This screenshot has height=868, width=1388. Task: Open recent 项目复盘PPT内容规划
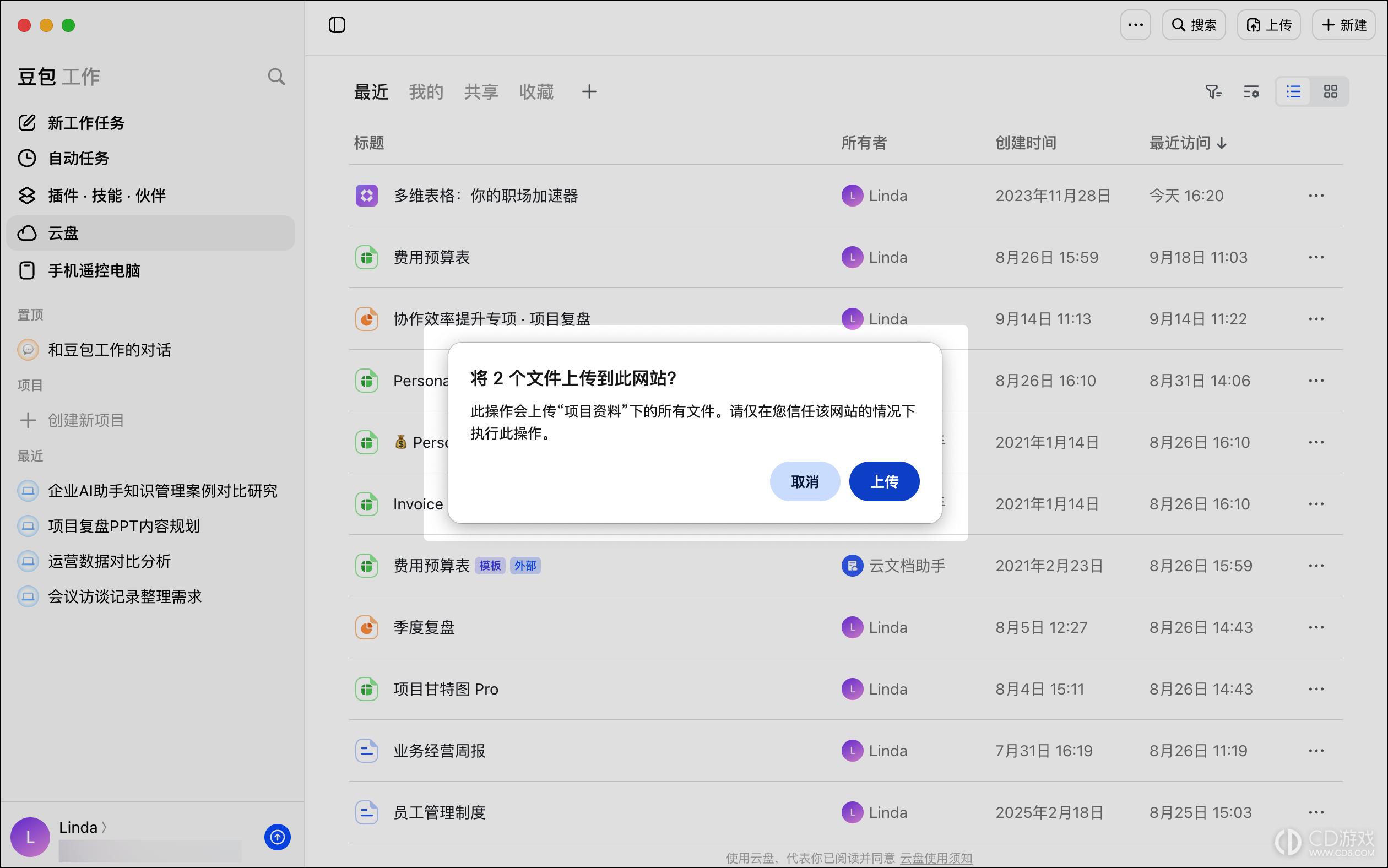click(150, 526)
